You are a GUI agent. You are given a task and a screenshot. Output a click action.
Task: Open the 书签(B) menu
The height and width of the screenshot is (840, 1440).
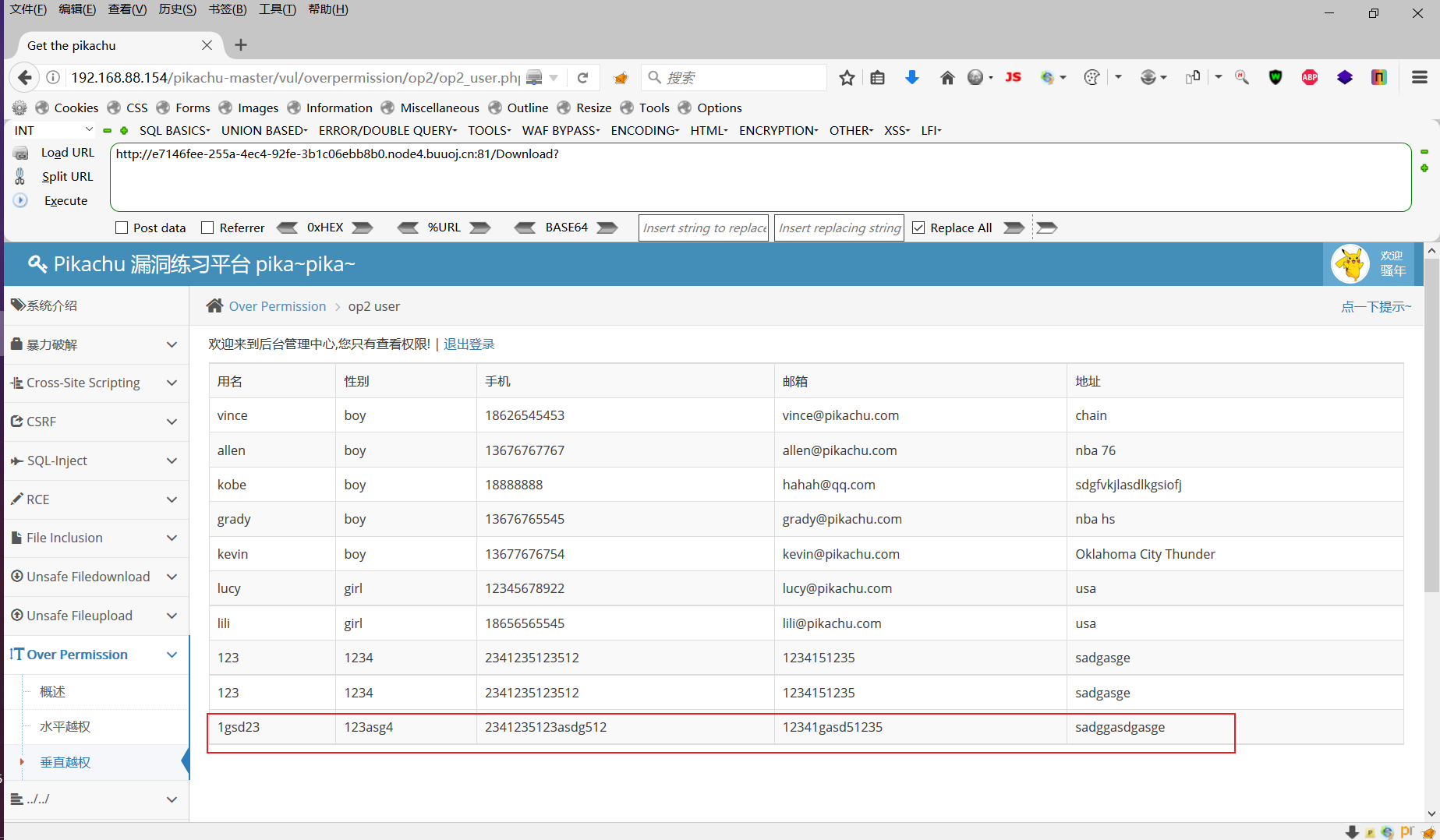[x=228, y=9]
